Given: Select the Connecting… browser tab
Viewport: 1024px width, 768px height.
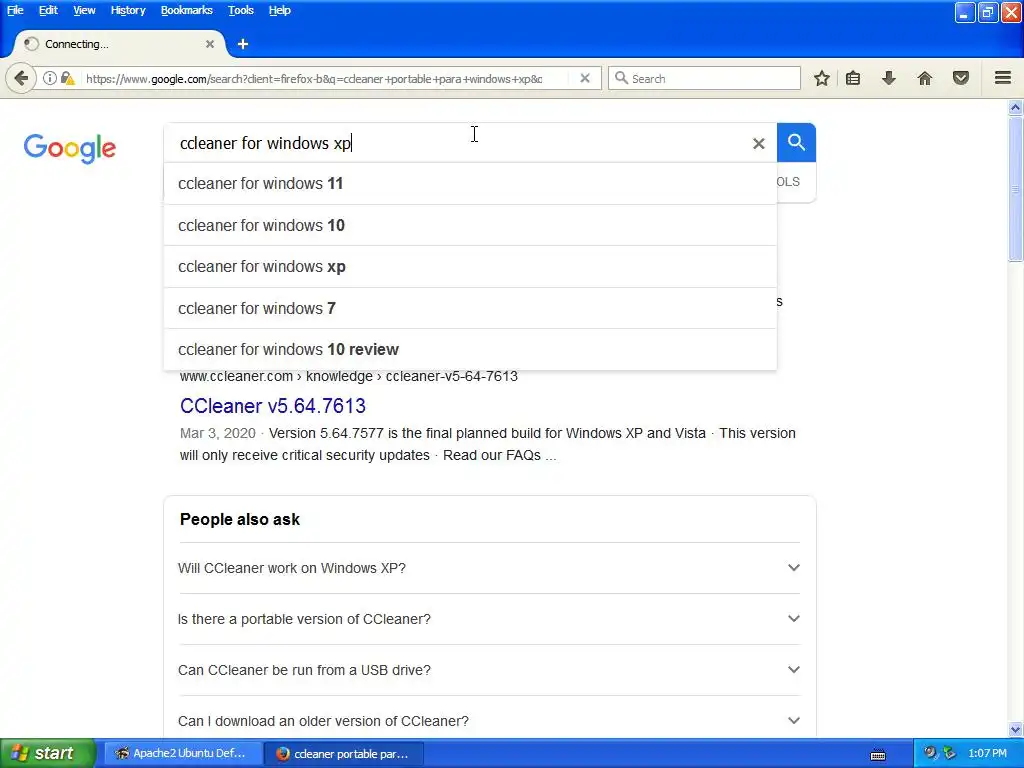Looking at the screenshot, I should (120, 44).
